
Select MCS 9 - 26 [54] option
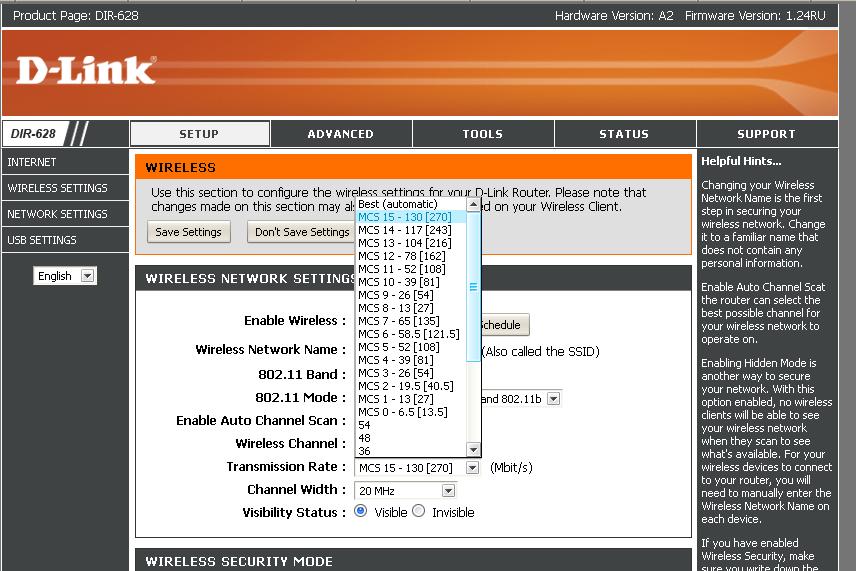[411, 295]
